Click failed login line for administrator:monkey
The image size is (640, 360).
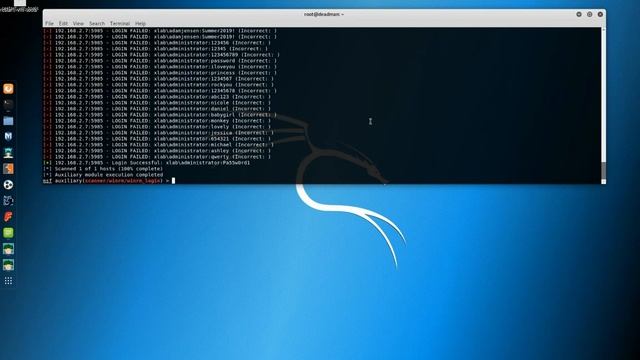tap(157, 120)
